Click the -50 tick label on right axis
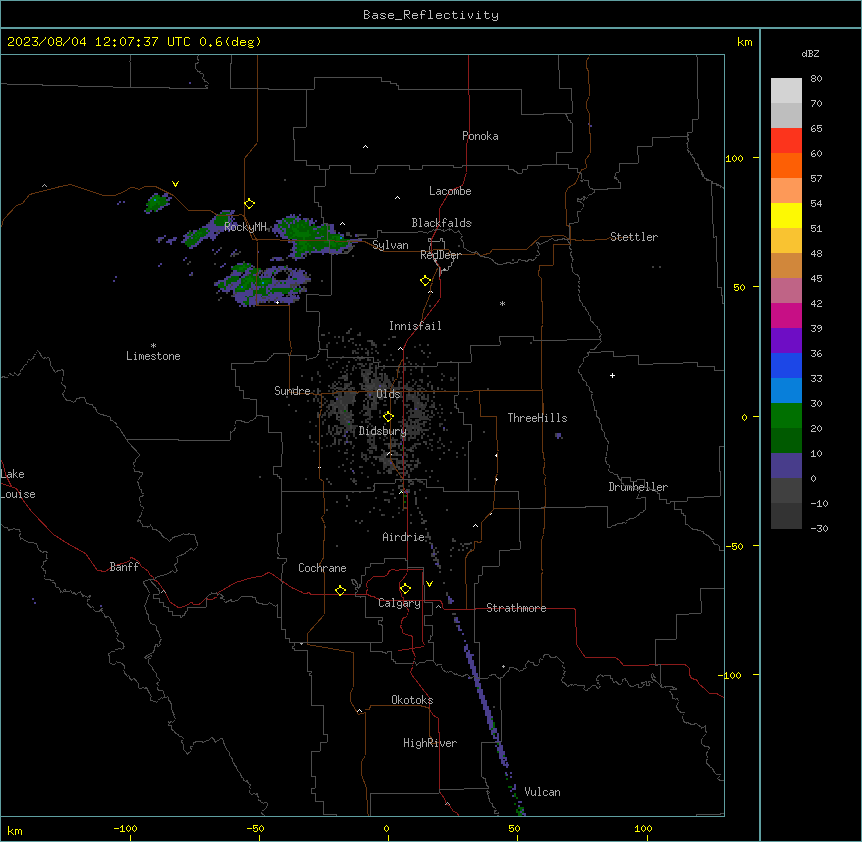Viewport: 862px width, 842px height. click(x=734, y=546)
